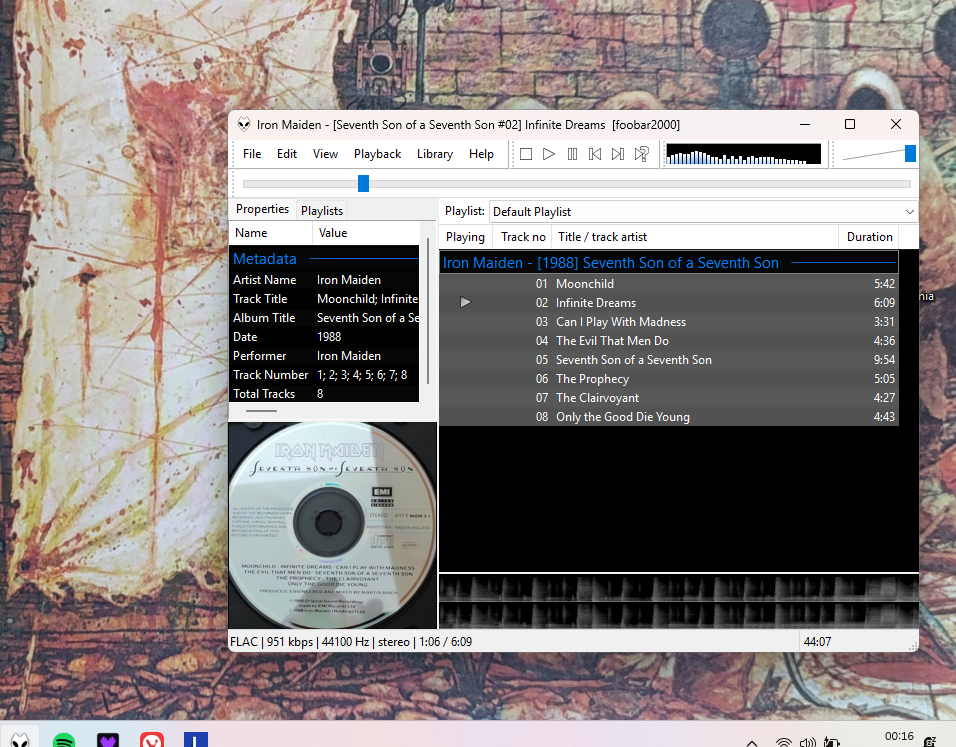Click the spectrum visualizer in toolbar

tap(743, 154)
